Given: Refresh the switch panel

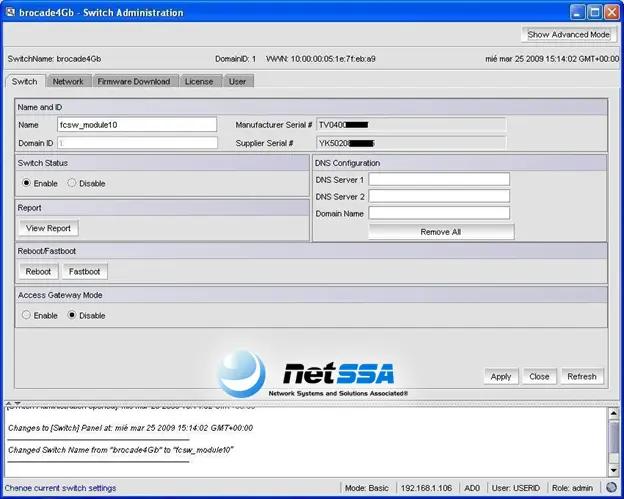Looking at the screenshot, I should coord(582,376).
